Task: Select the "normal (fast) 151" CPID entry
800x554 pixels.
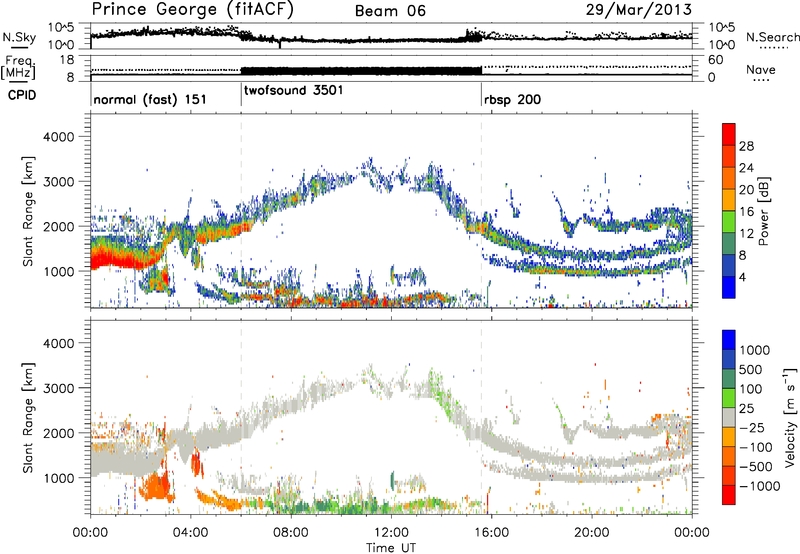Action: pyautogui.click(x=150, y=99)
